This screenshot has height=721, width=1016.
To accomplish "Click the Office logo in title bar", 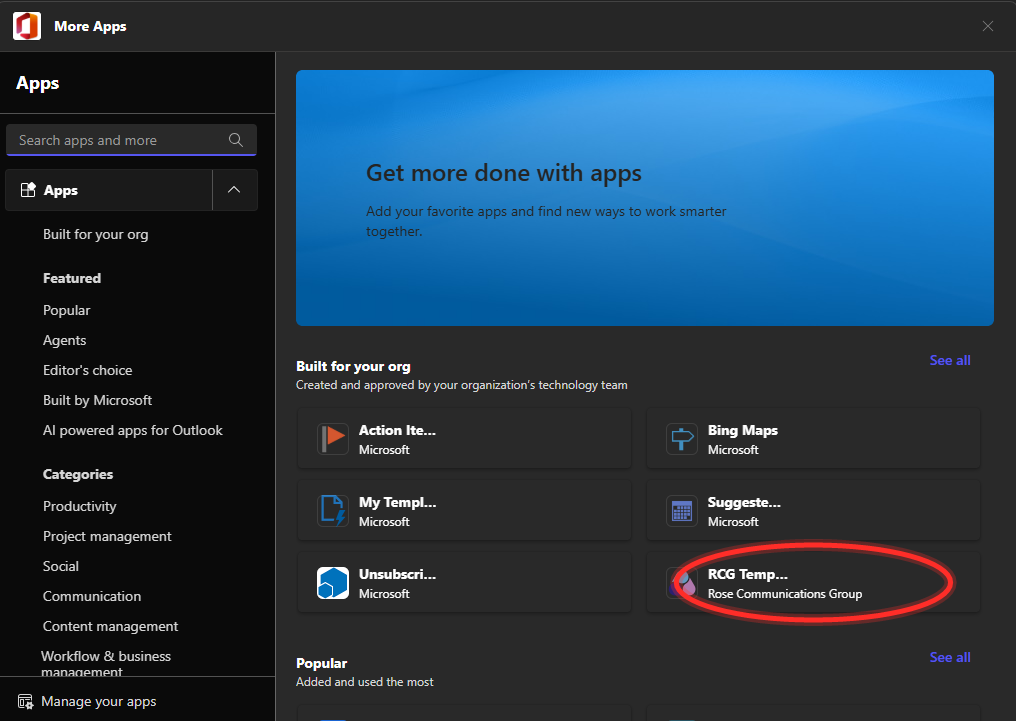I will [x=27, y=26].
